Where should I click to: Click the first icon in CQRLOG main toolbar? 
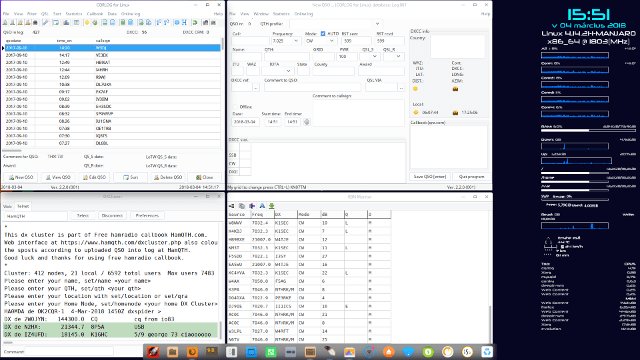tap(5, 22)
